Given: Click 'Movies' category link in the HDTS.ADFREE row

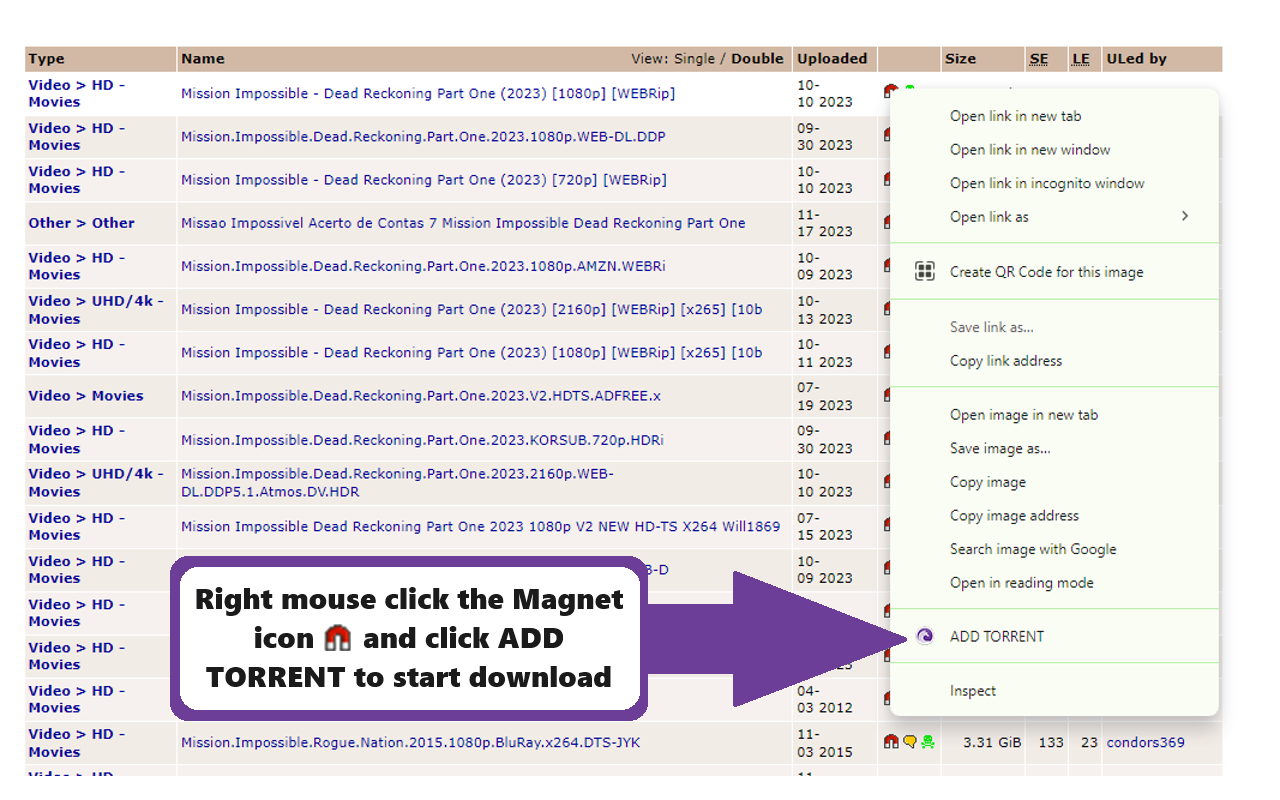Looking at the screenshot, I should [118, 396].
